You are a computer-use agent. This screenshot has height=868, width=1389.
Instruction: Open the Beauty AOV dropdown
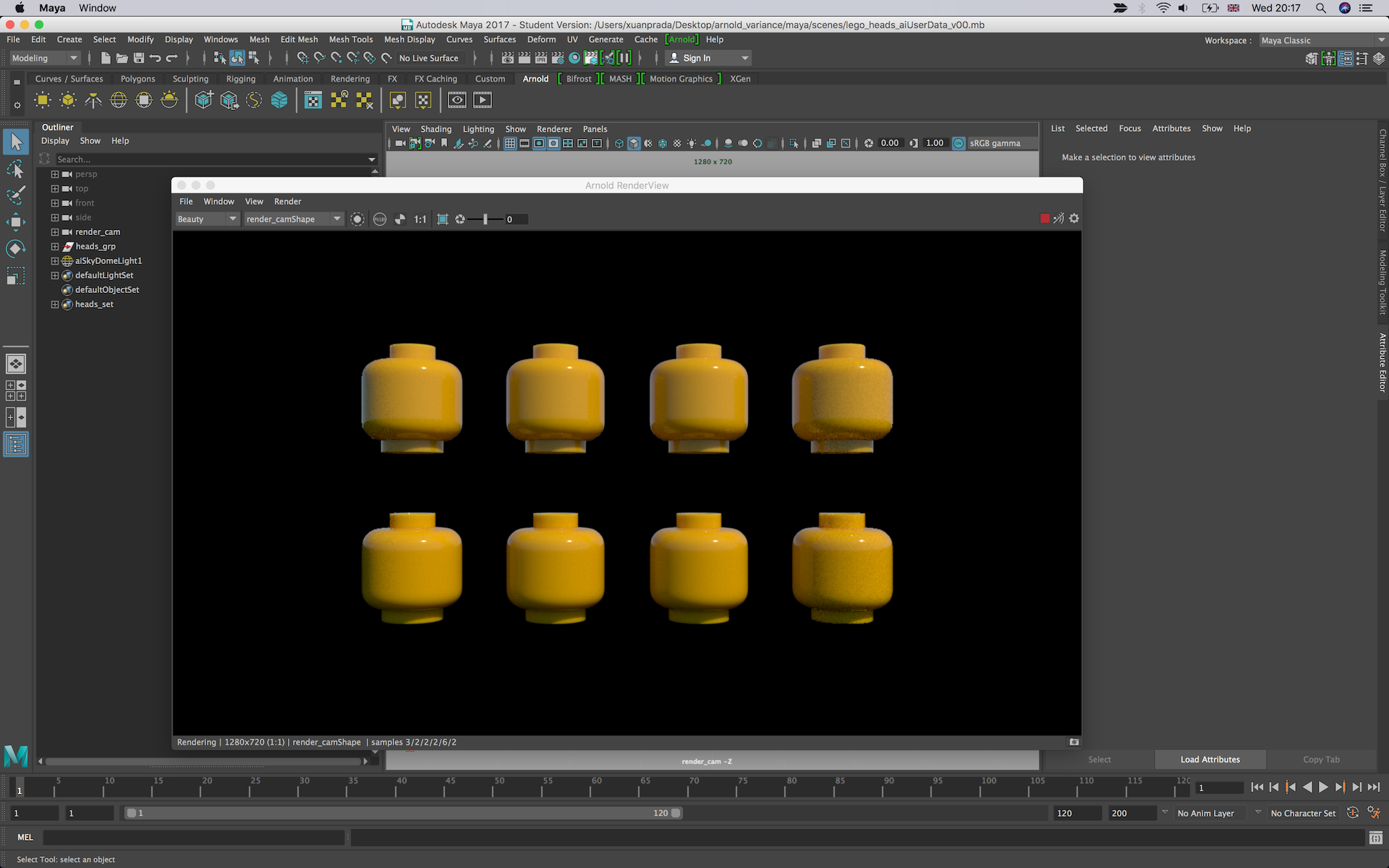(x=207, y=219)
